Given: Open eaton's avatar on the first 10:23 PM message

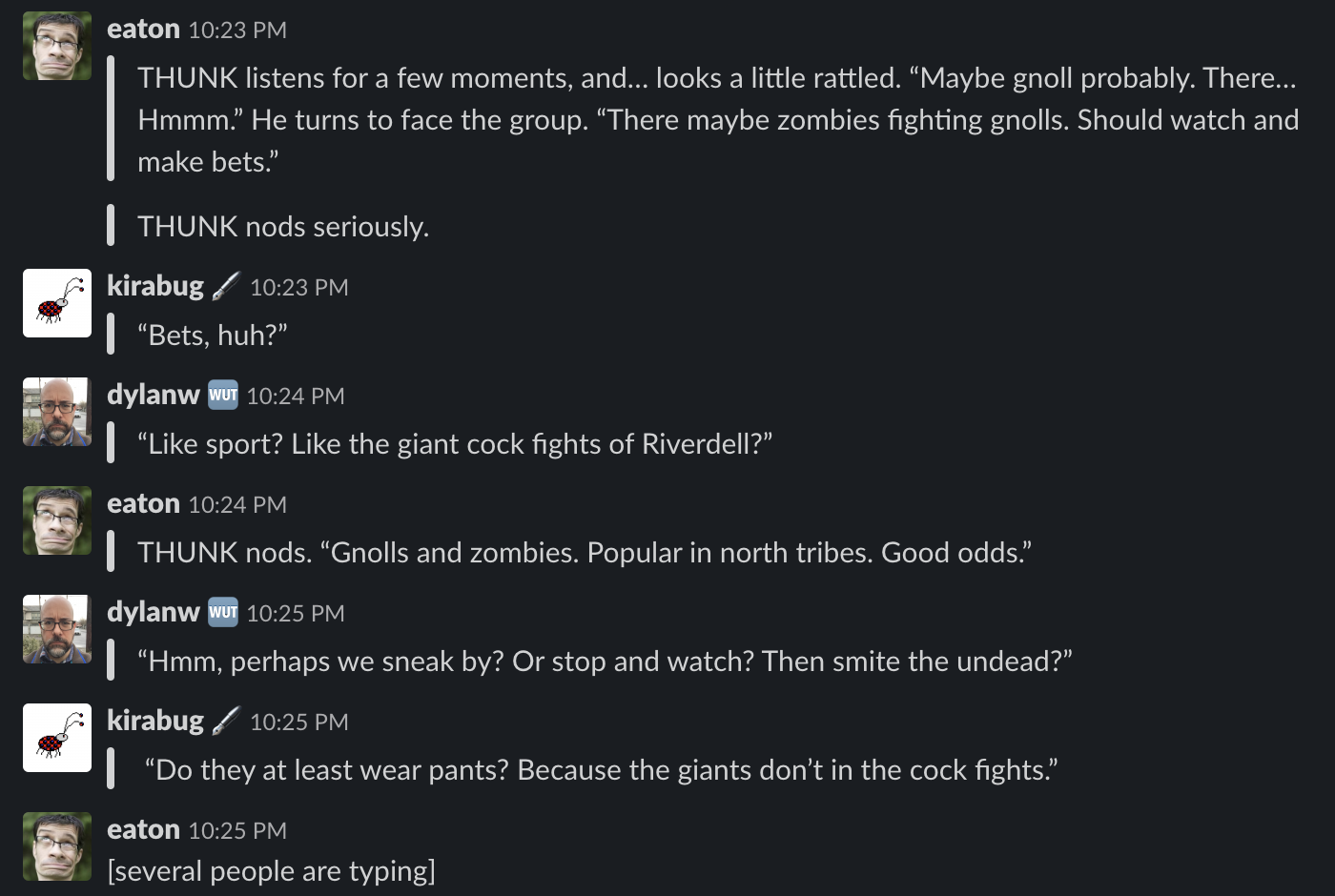Looking at the screenshot, I should point(57,46).
